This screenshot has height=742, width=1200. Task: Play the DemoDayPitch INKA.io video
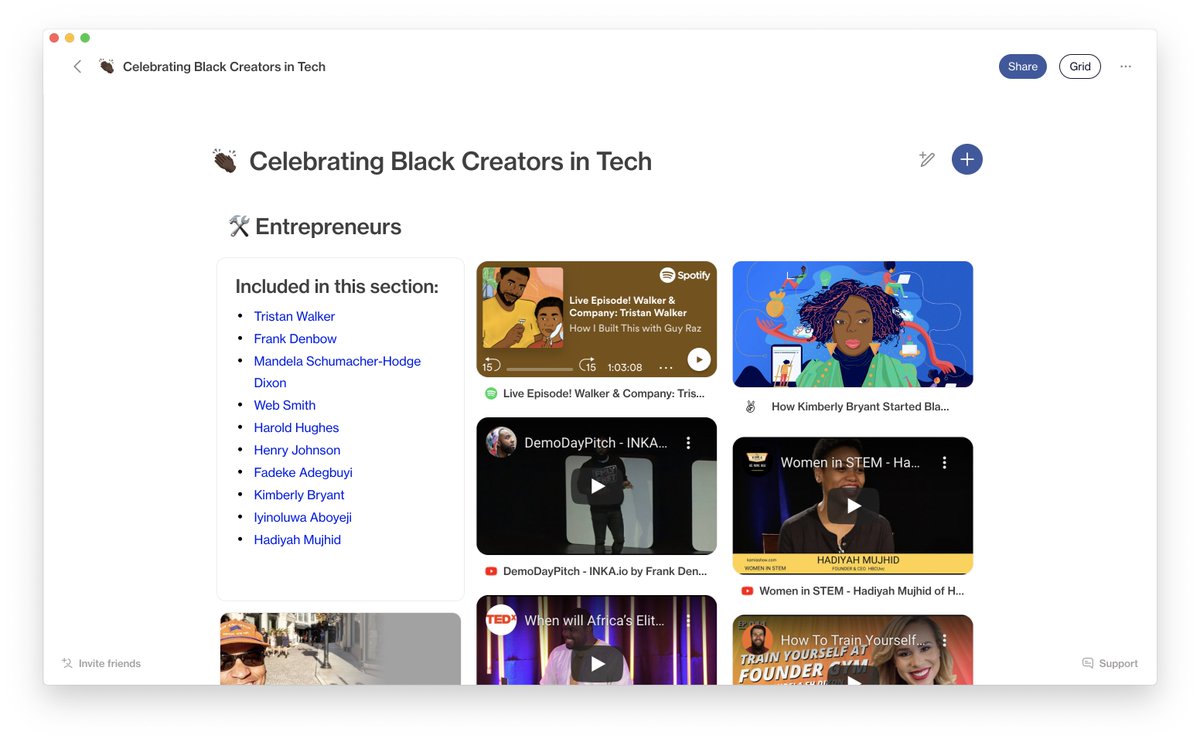(x=597, y=486)
